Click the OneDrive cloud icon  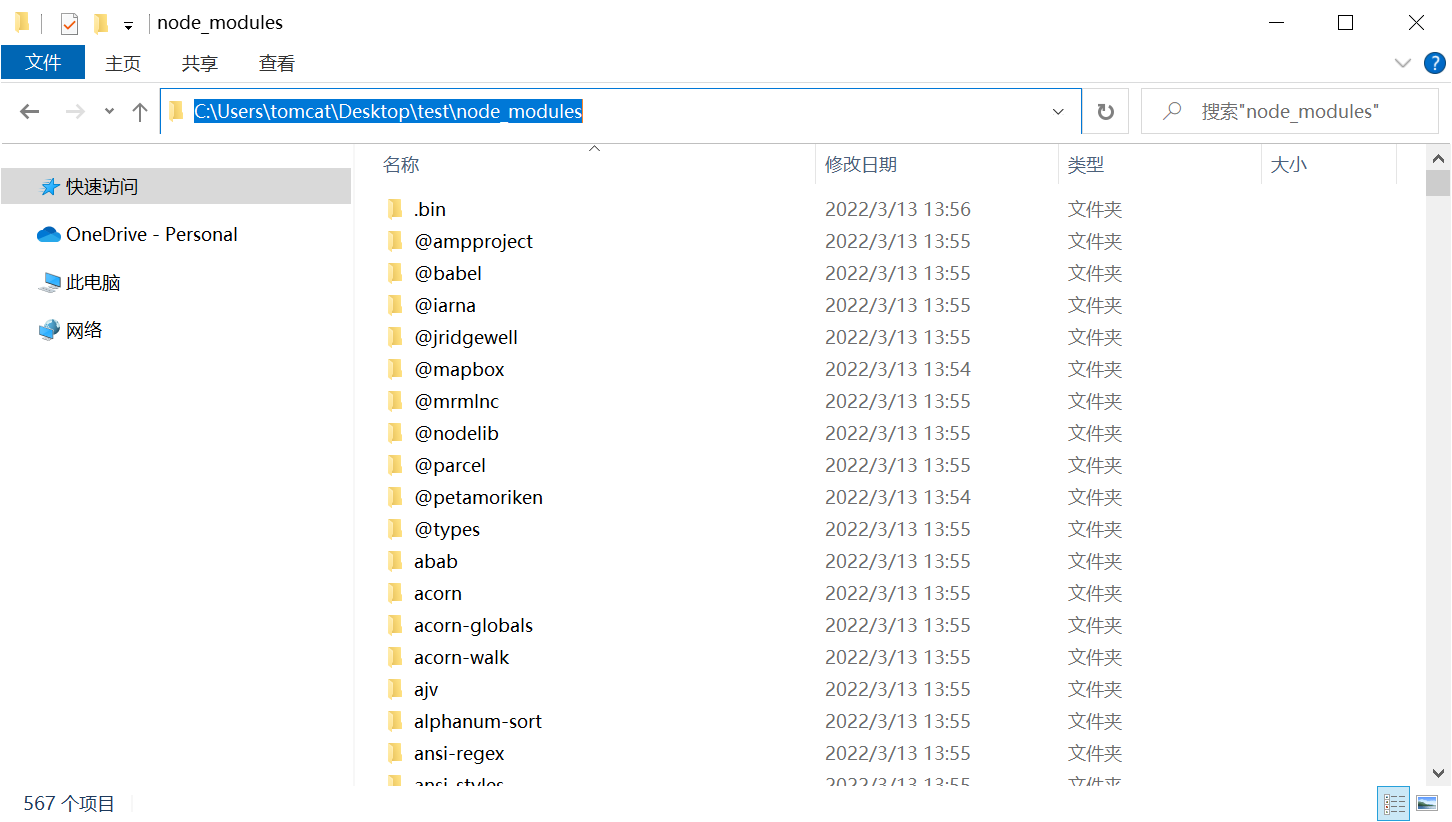49,234
